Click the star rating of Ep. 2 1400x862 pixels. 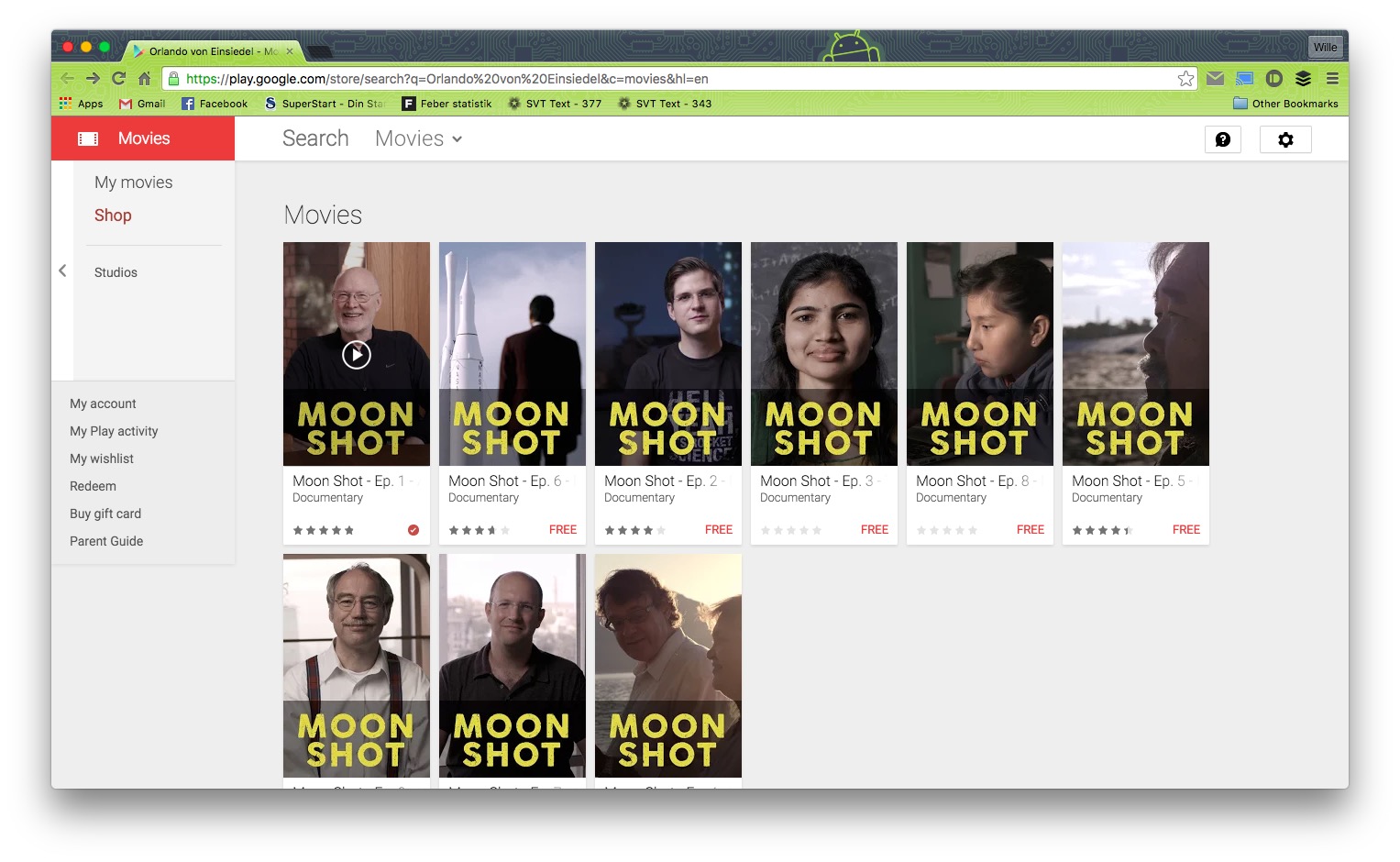(635, 530)
